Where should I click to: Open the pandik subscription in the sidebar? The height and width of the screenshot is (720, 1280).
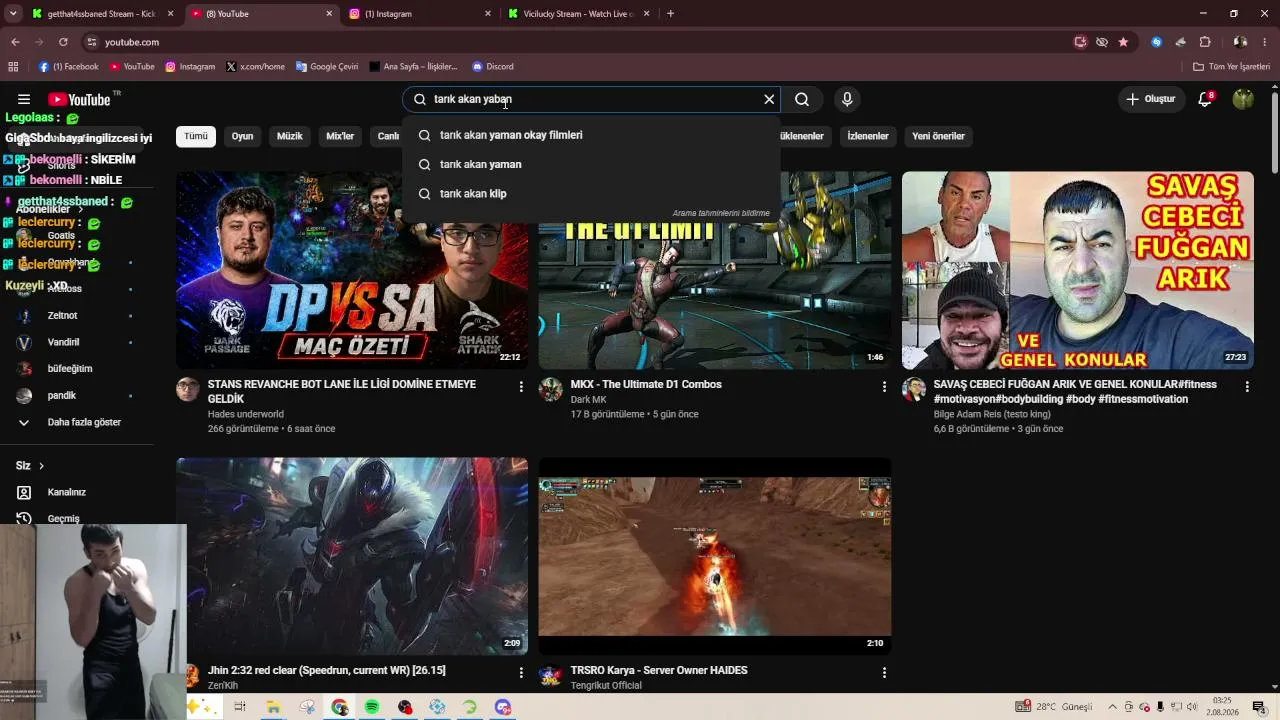point(77,396)
